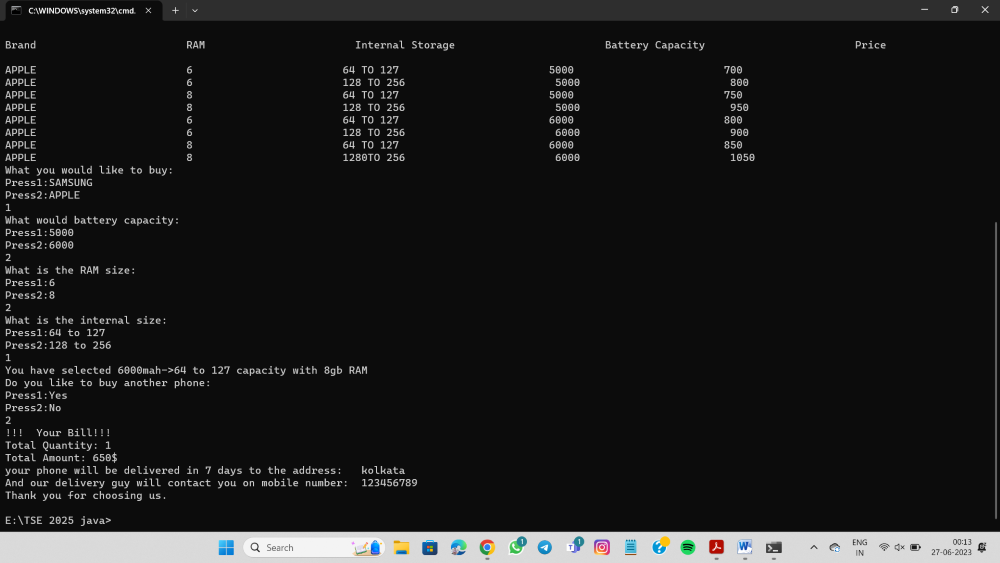Click '!!! Your Bill!!!' heading
Image resolution: width=1000 pixels, height=563 pixels.
pyautogui.click(x=57, y=433)
